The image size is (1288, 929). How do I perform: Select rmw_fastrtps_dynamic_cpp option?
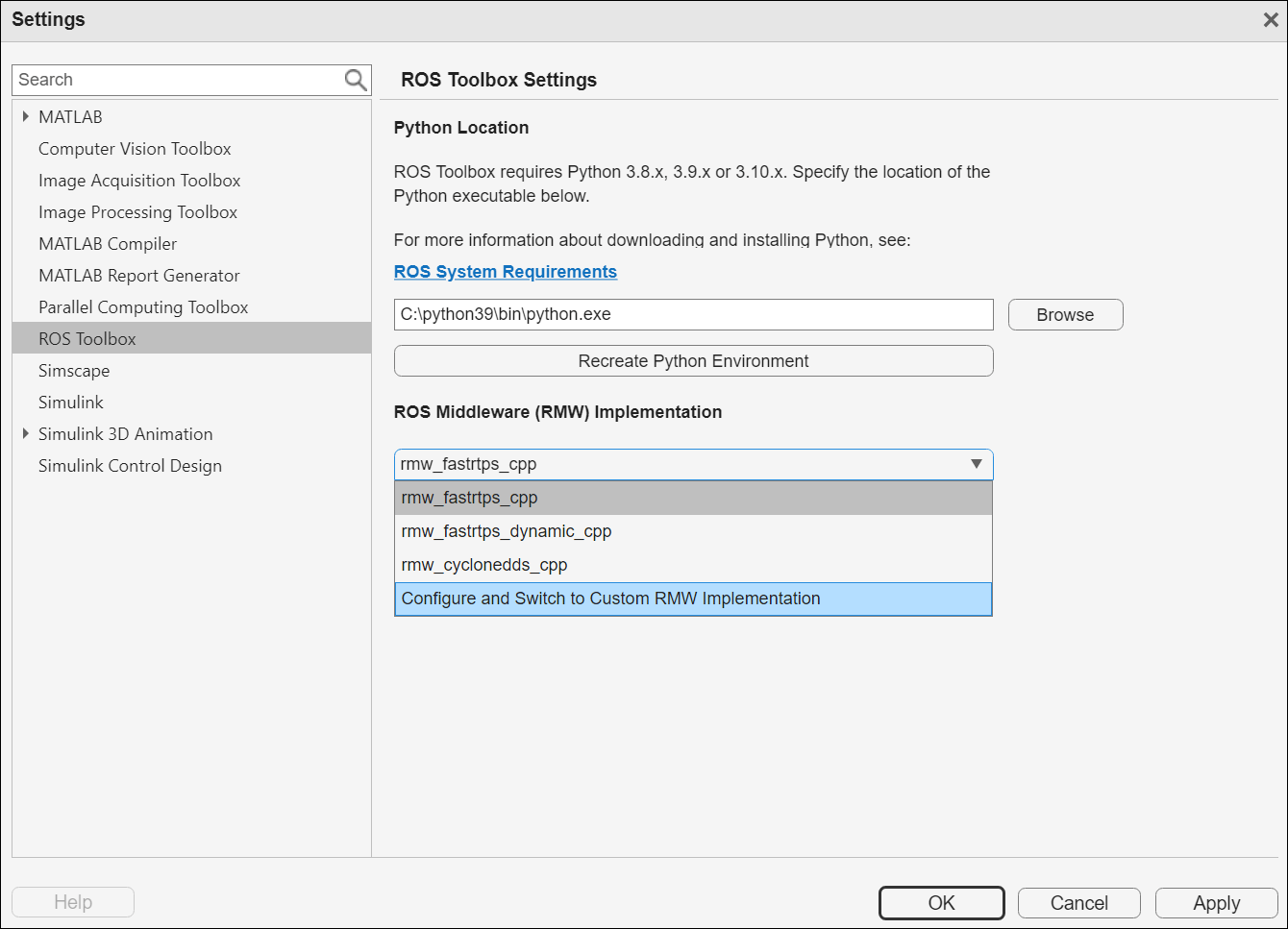pyautogui.click(x=507, y=531)
